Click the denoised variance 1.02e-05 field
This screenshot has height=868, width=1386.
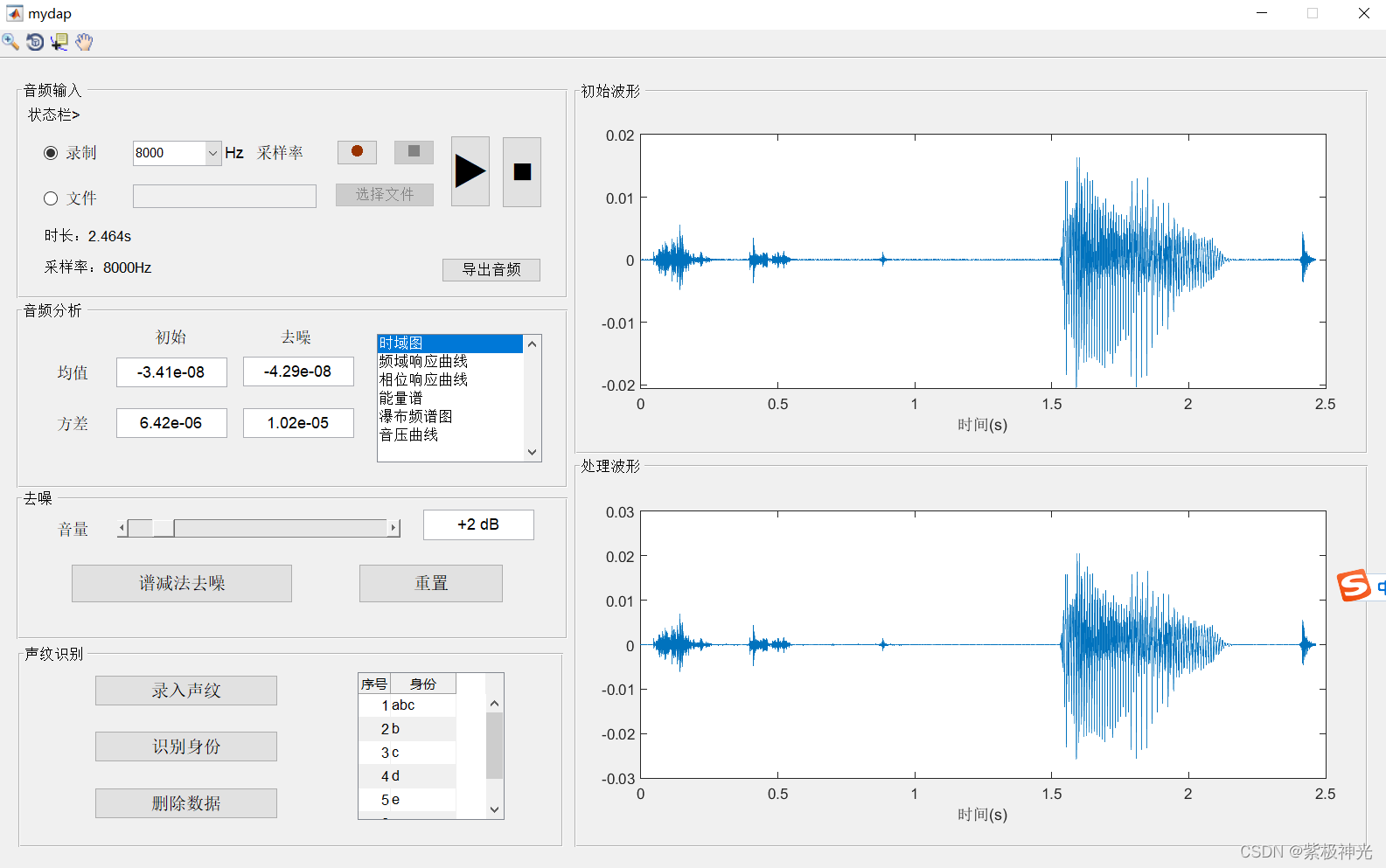(x=298, y=423)
